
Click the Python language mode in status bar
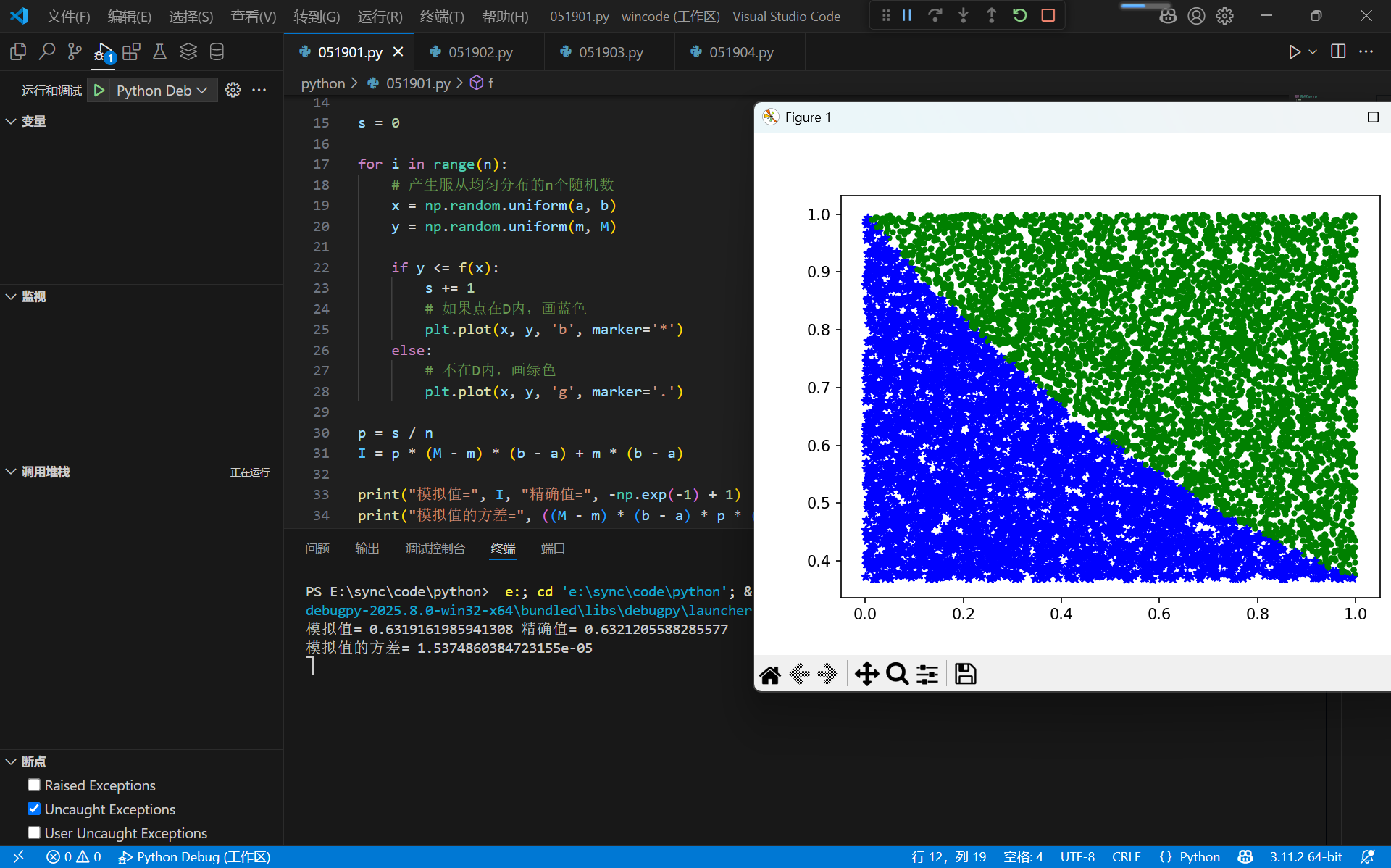pyautogui.click(x=1199, y=856)
